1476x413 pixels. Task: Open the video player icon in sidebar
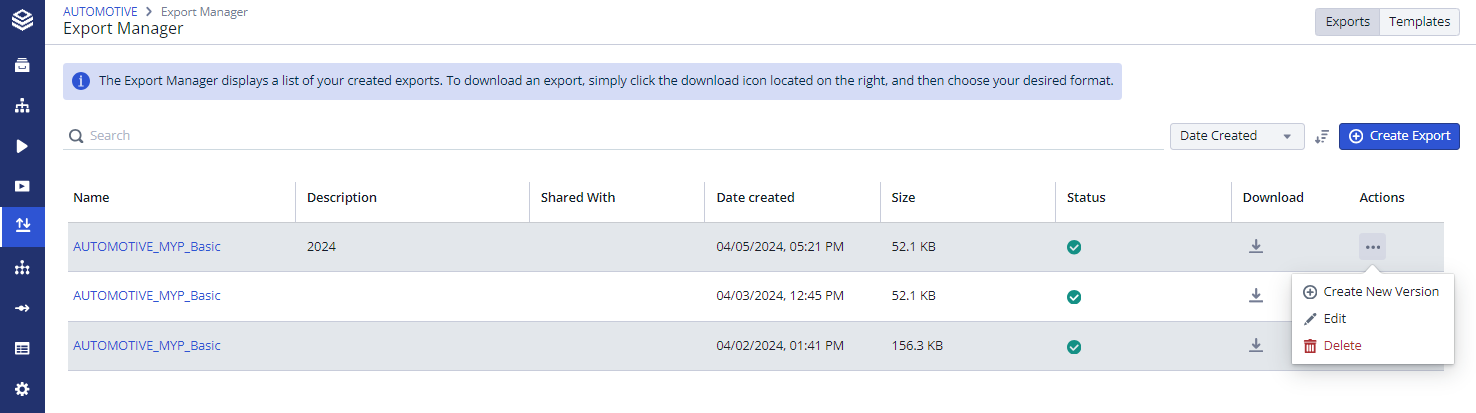[x=22, y=186]
